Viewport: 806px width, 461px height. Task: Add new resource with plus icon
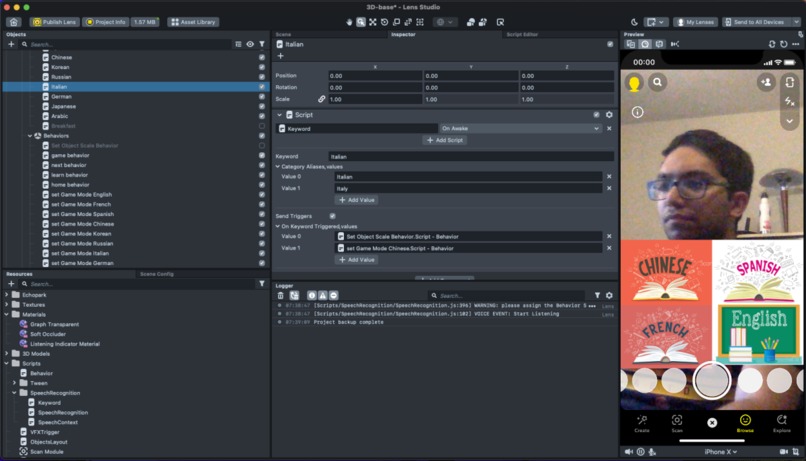(11, 284)
